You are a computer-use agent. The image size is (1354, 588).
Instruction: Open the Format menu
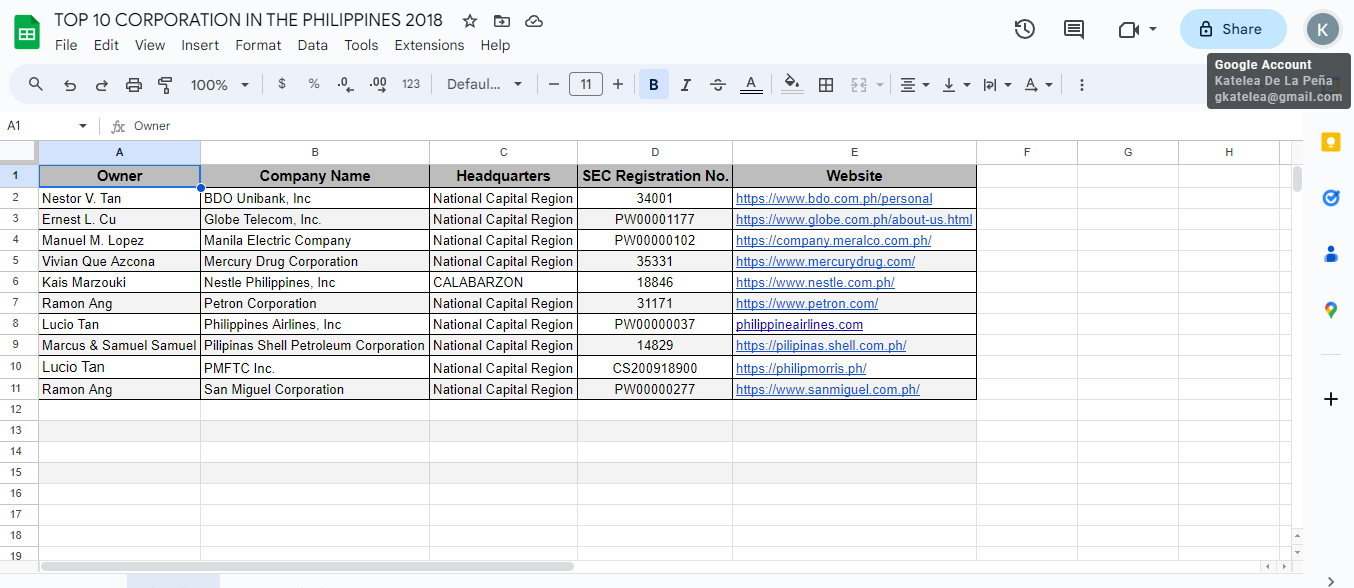[258, 45]
